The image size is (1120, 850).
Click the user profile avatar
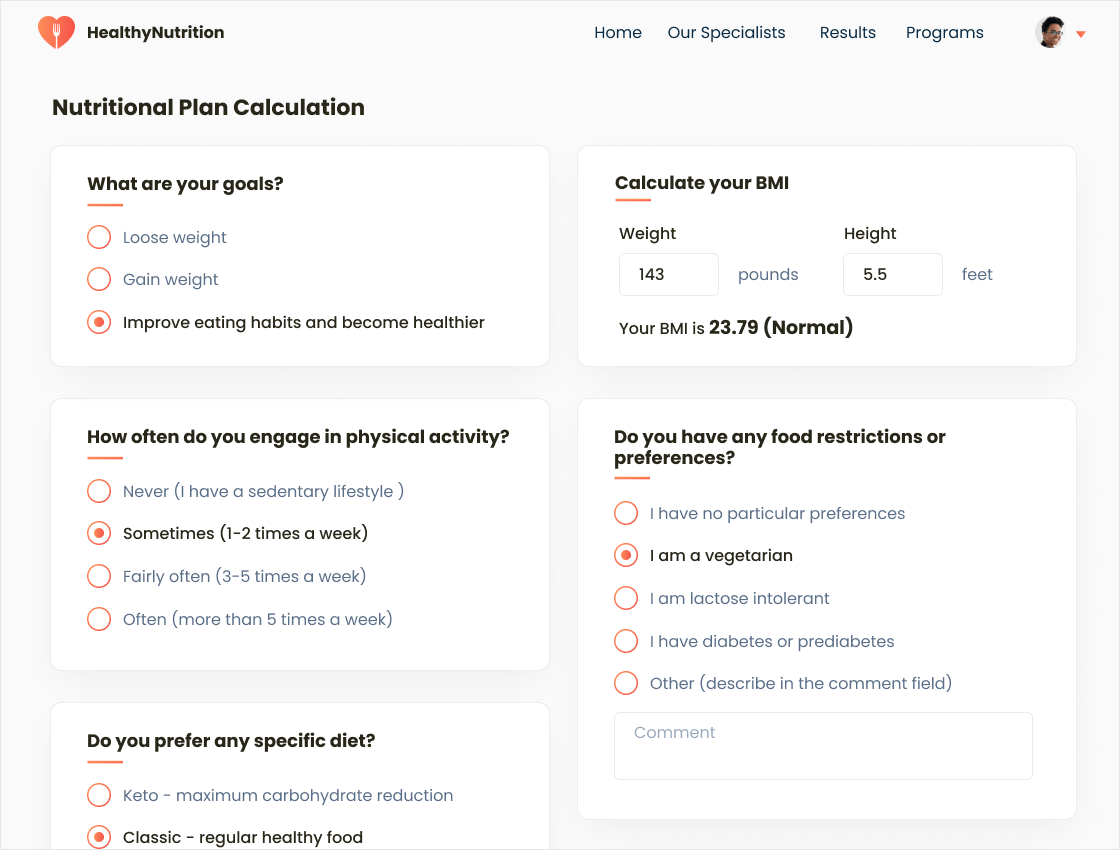click(x=1050, y=32)
